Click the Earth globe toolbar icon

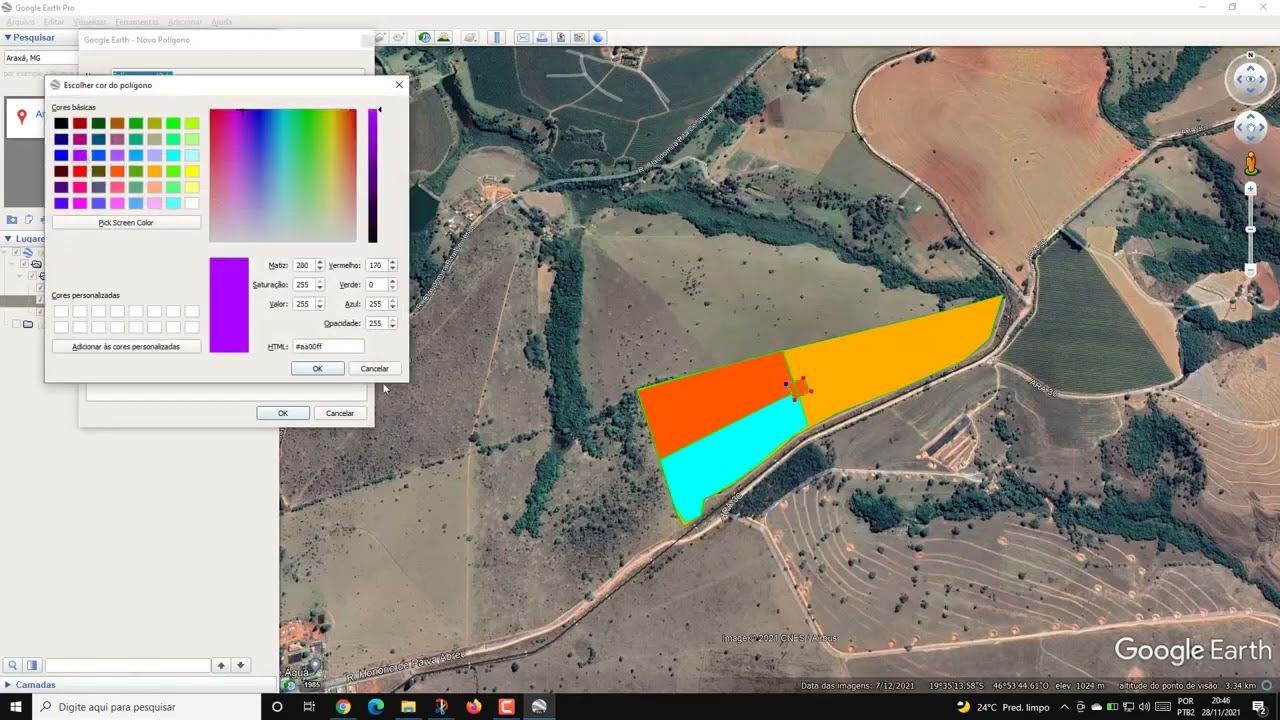tap(598, 37)
